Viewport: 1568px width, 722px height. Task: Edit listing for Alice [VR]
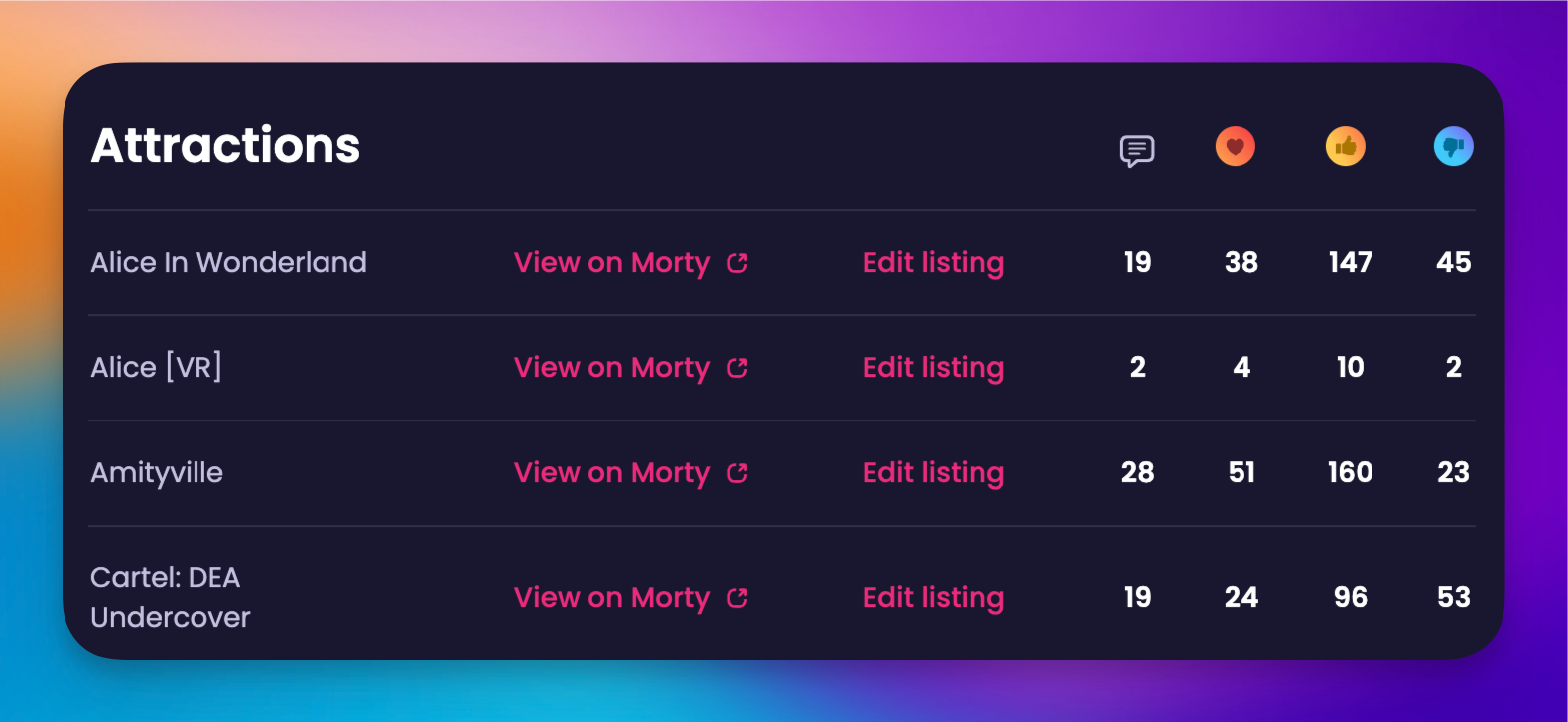[x=934, y=368]
